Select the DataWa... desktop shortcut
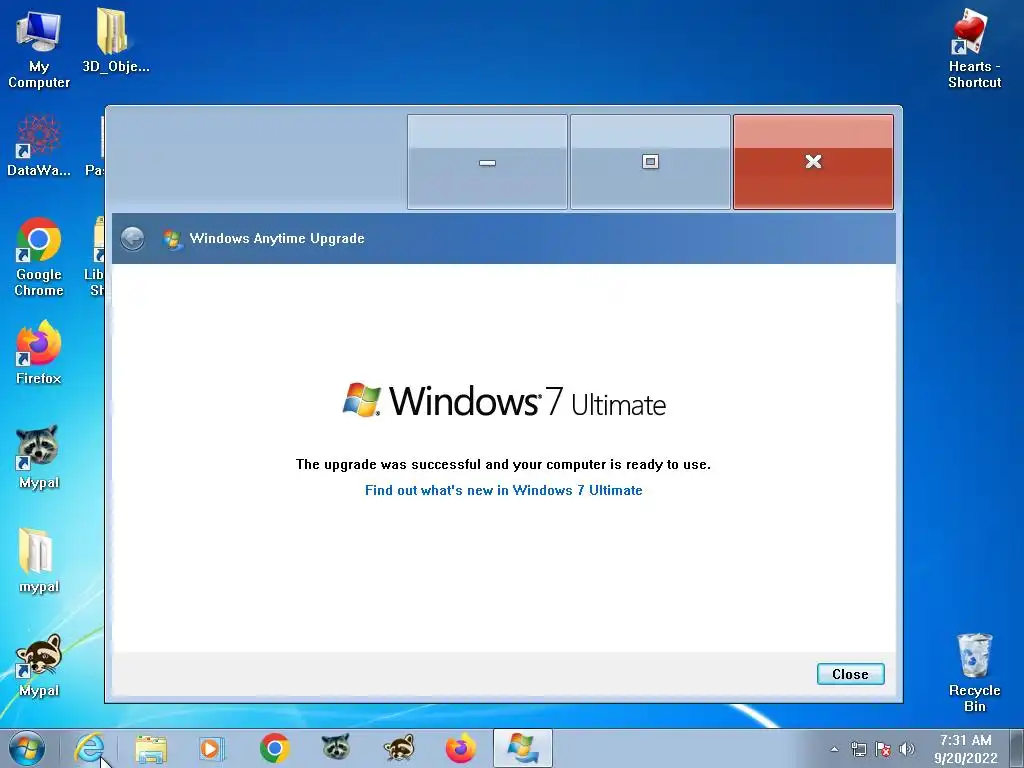The width and height of the screenshot is (1024, 768). (39, 146)
